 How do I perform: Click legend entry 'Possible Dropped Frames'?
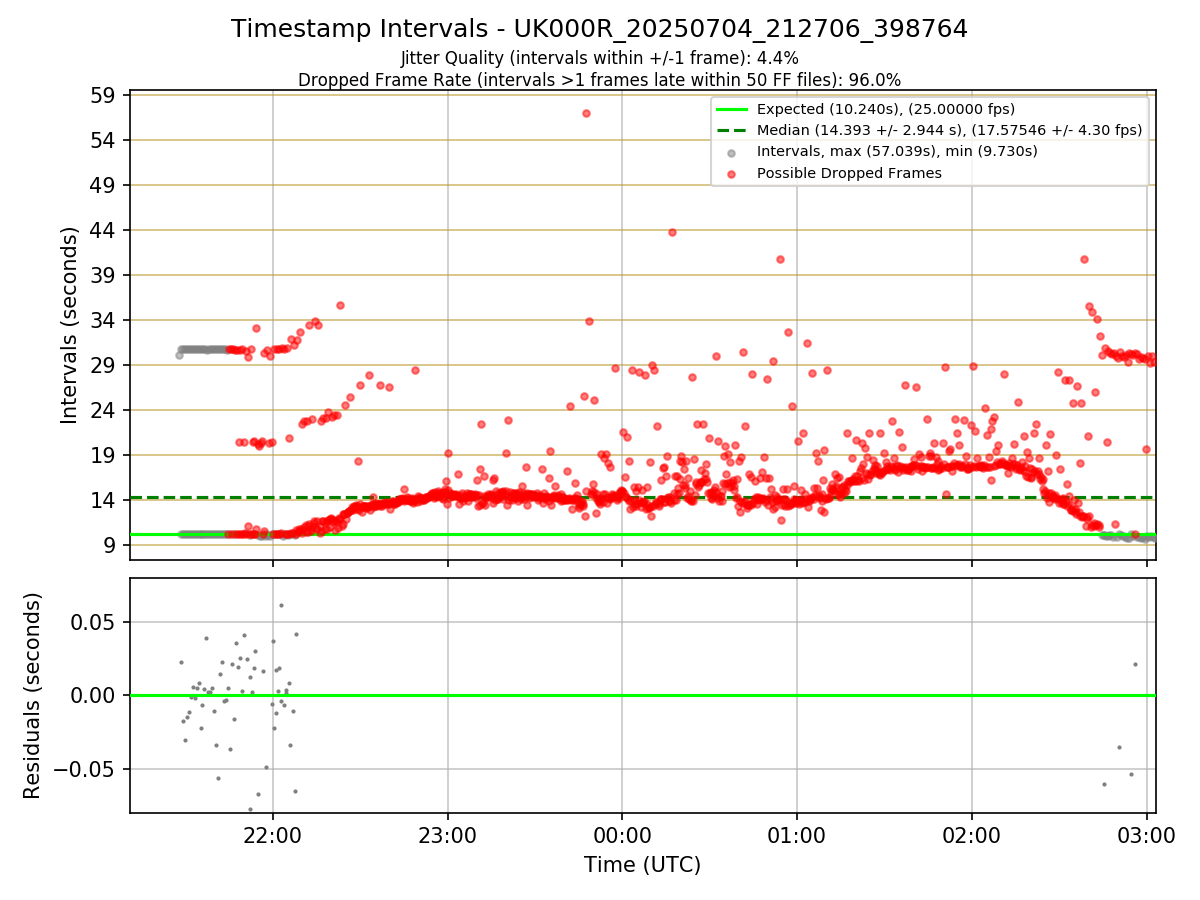point(849,173)
